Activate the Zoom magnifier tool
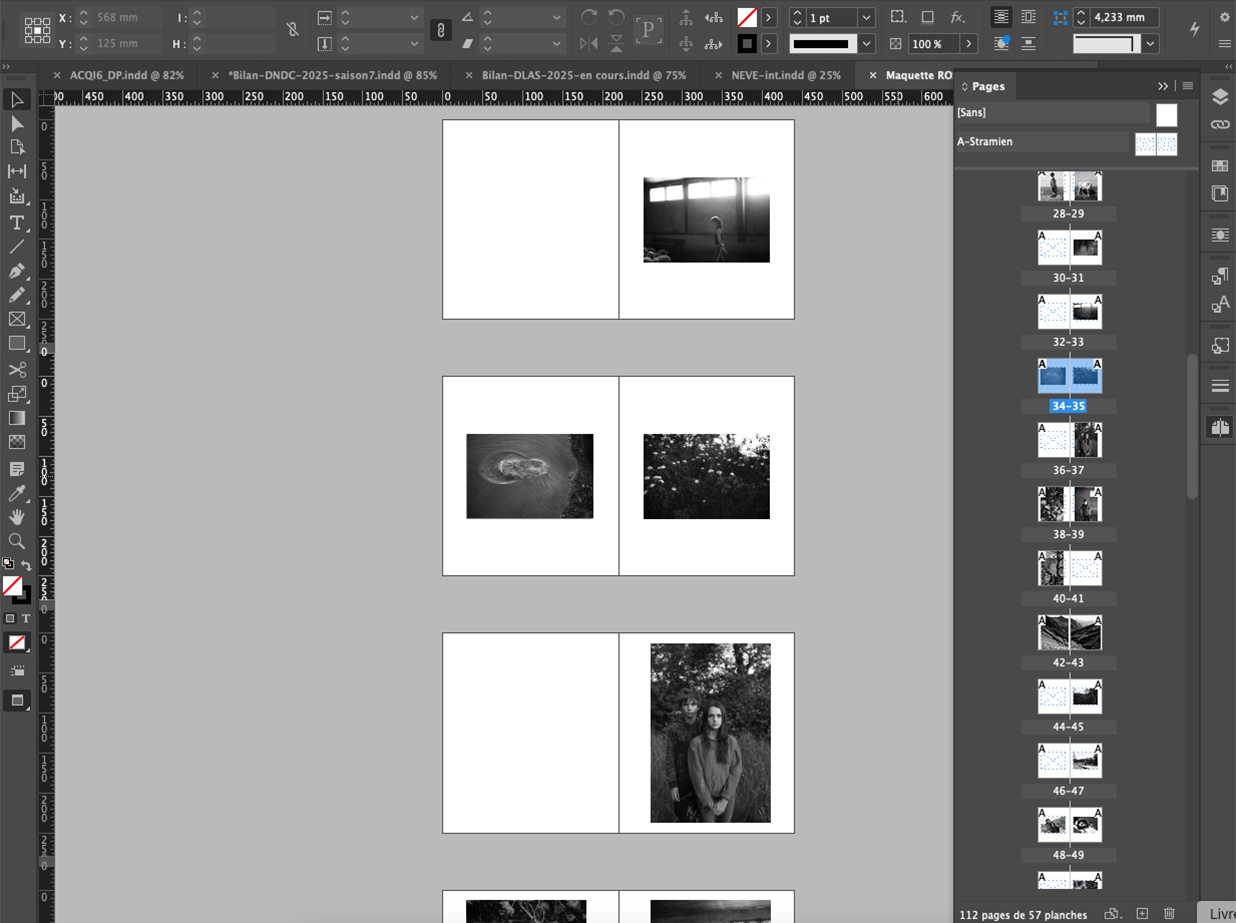1236x923 pixels. tap(17, 541)
